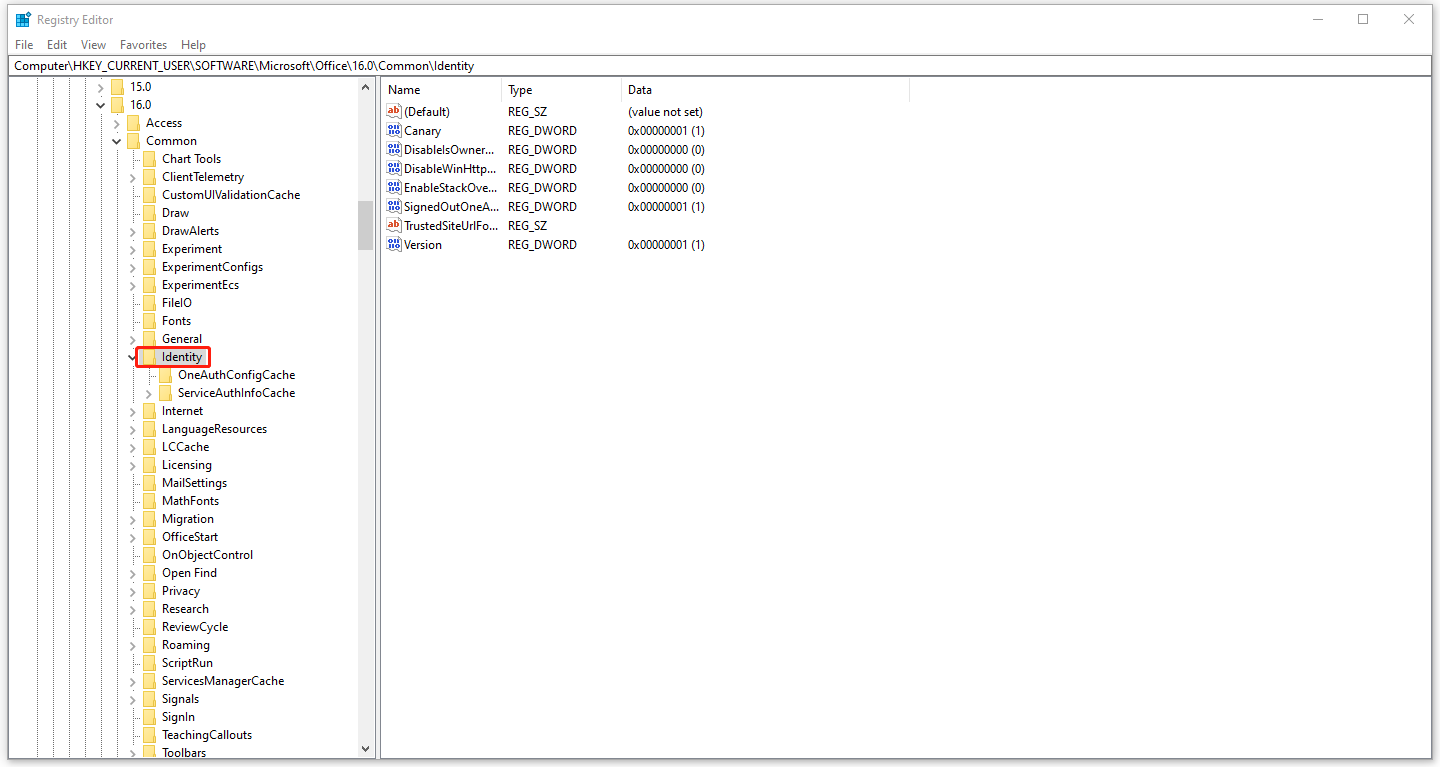Expand the ClientTelemetry key
Screen dimensions: 1440x767
[133, 177]
